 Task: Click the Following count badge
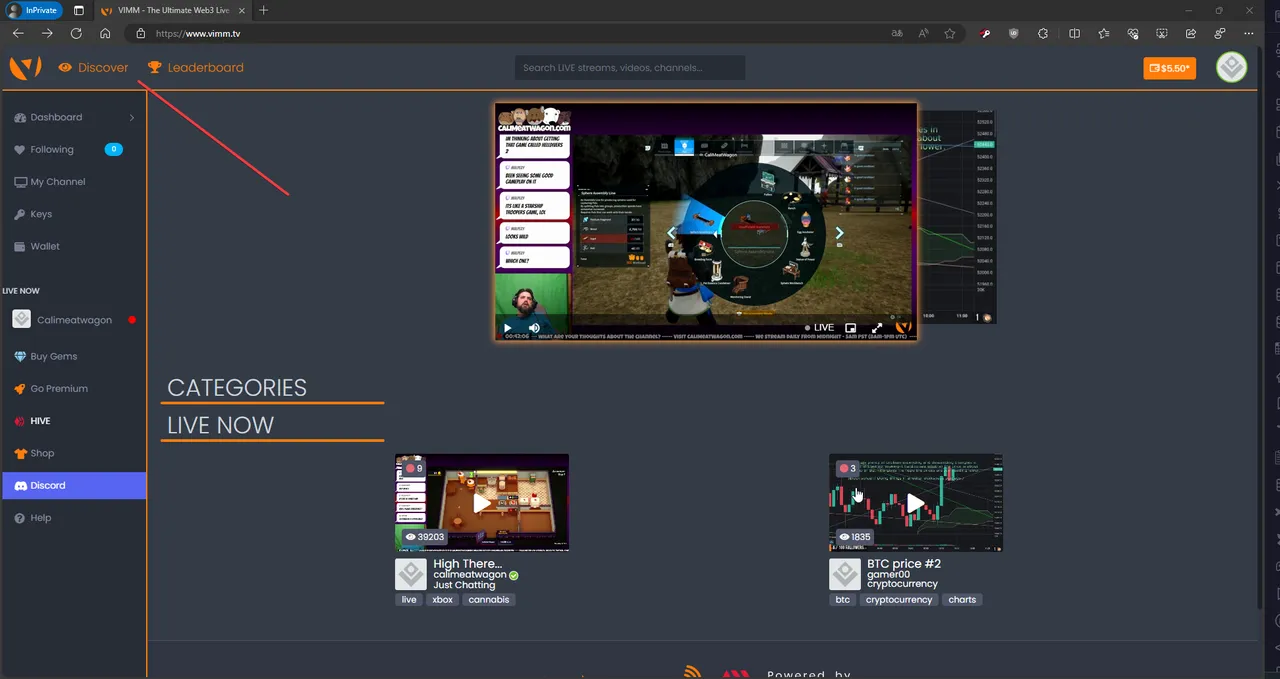pyautogui.click(x=114, y=149)
